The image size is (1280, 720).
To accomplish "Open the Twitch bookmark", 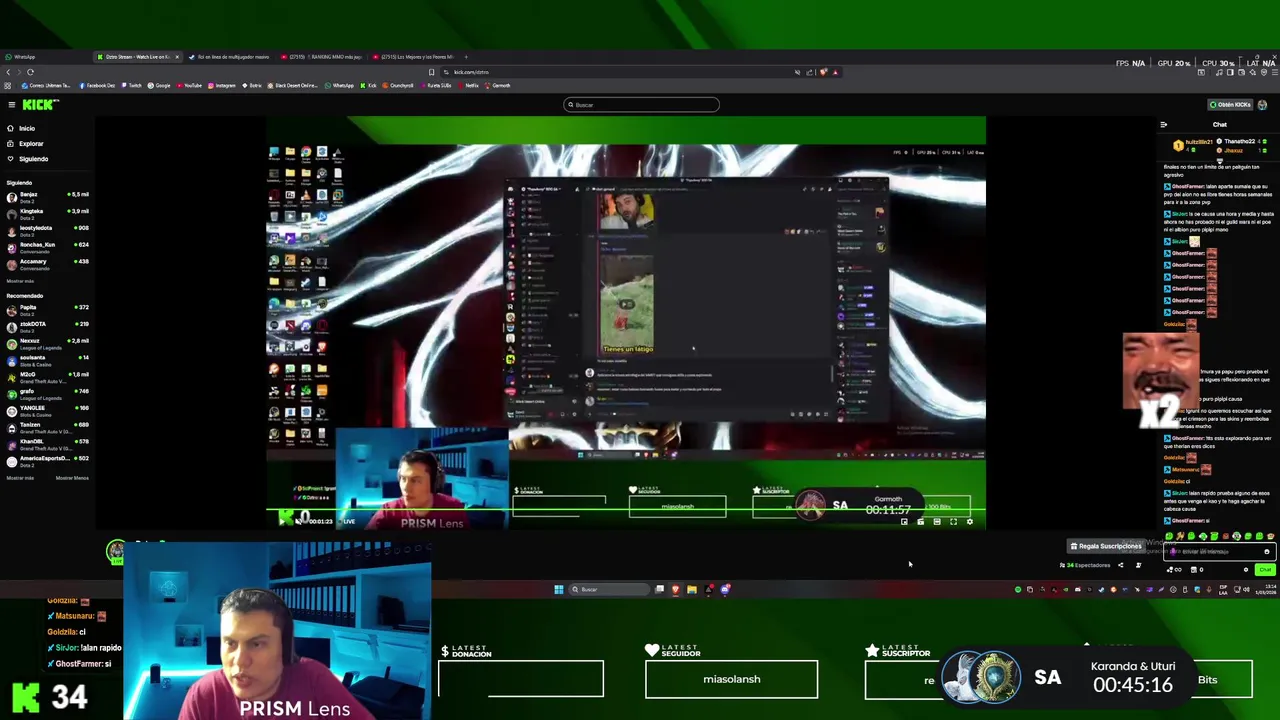I will click(x=131, y=85).
